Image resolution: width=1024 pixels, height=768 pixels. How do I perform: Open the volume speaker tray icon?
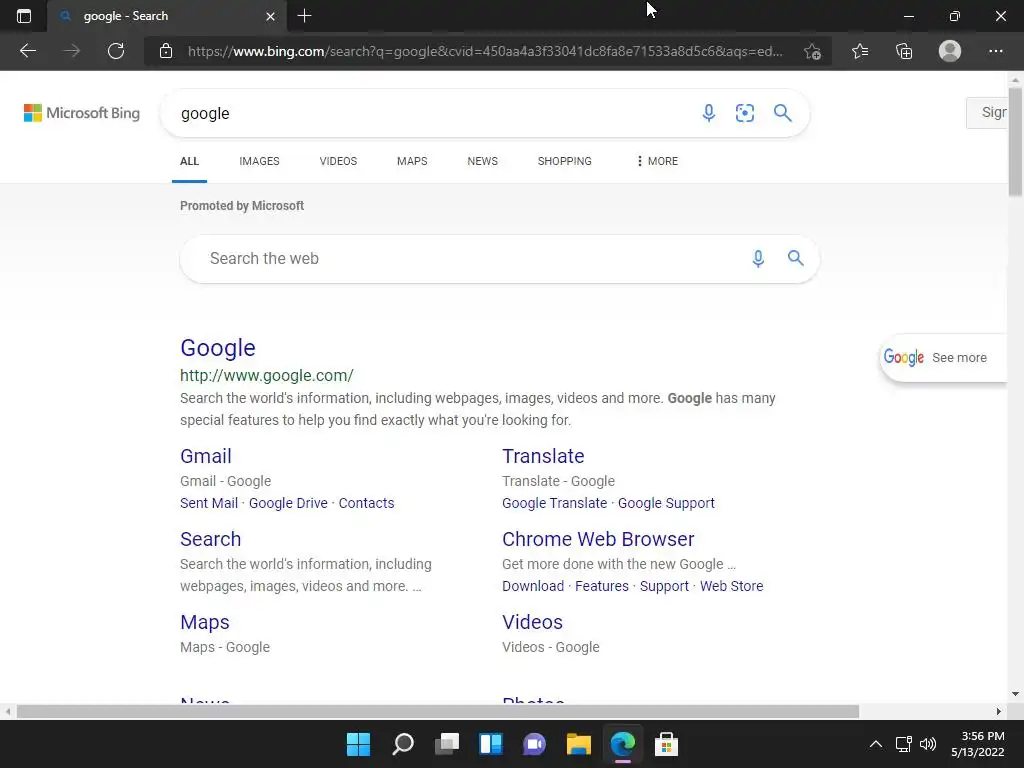(927, 744)
